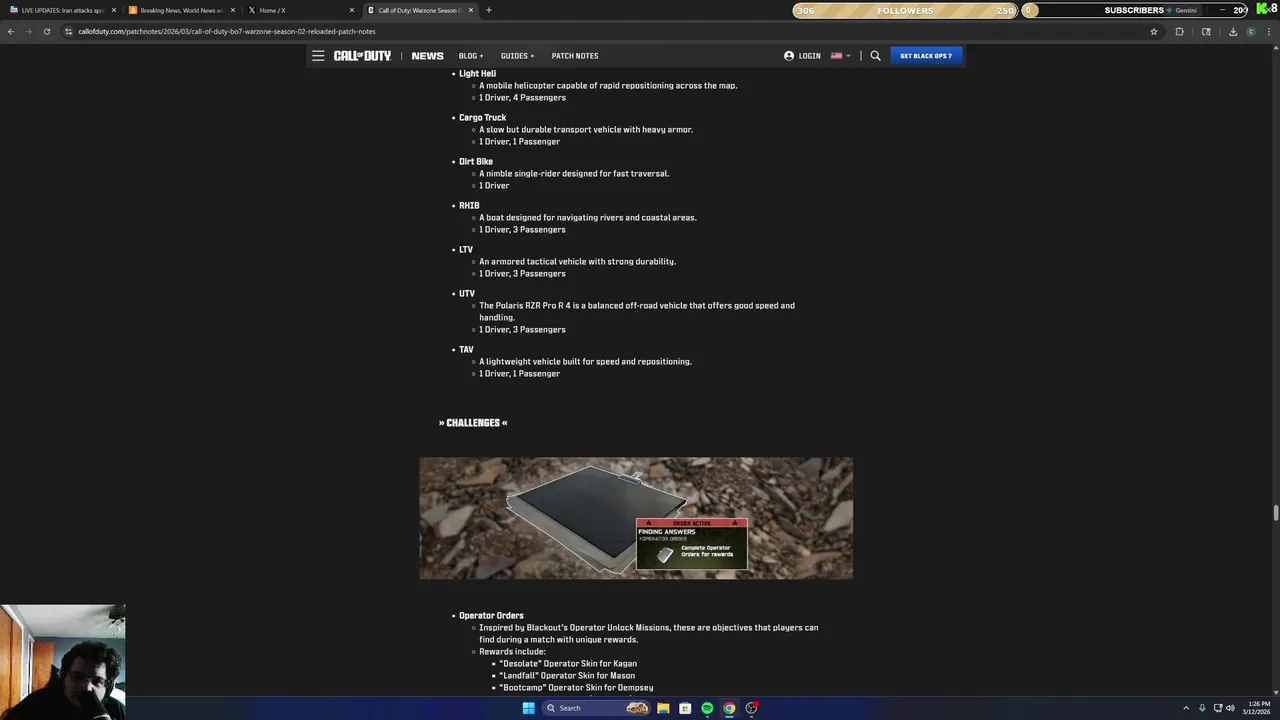Screen dimensions: 1280x720
Task: Click the site search magnifier icon
Action: tap(875, 56)
